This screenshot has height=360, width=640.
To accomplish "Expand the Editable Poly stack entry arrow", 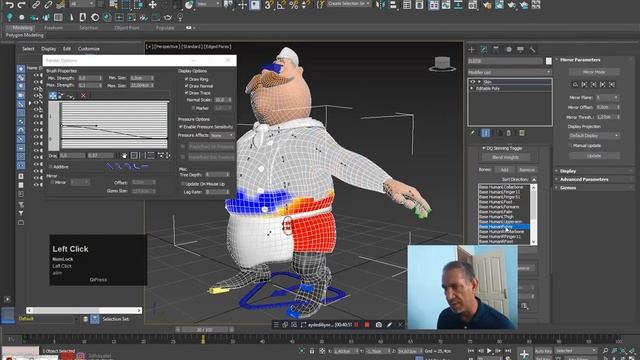I will 472,88.
